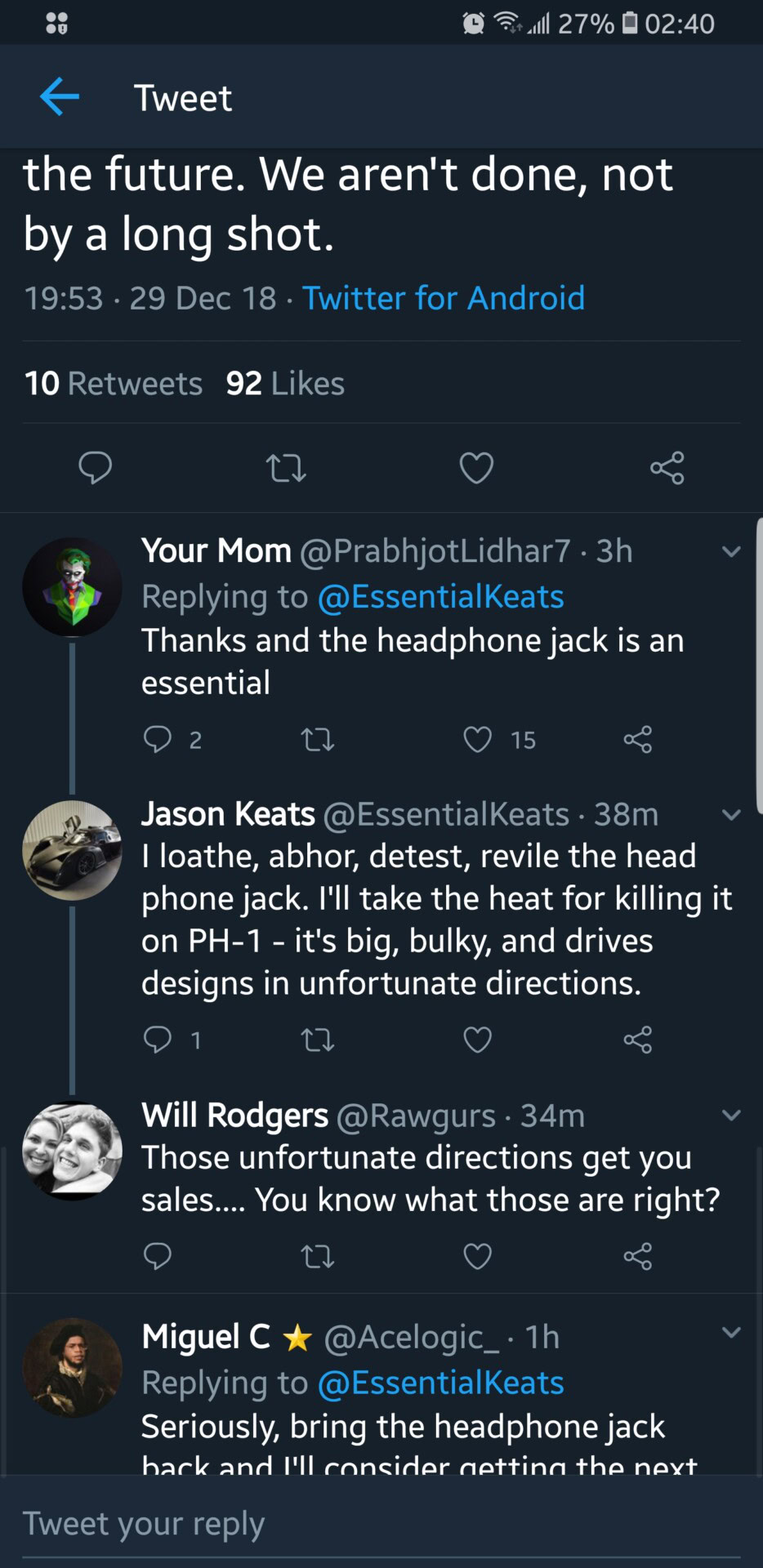The height and width of the screenshot is (1568, 763).
Task: Retweet Will Rodgers' reply
Action: coord(317,1256)
